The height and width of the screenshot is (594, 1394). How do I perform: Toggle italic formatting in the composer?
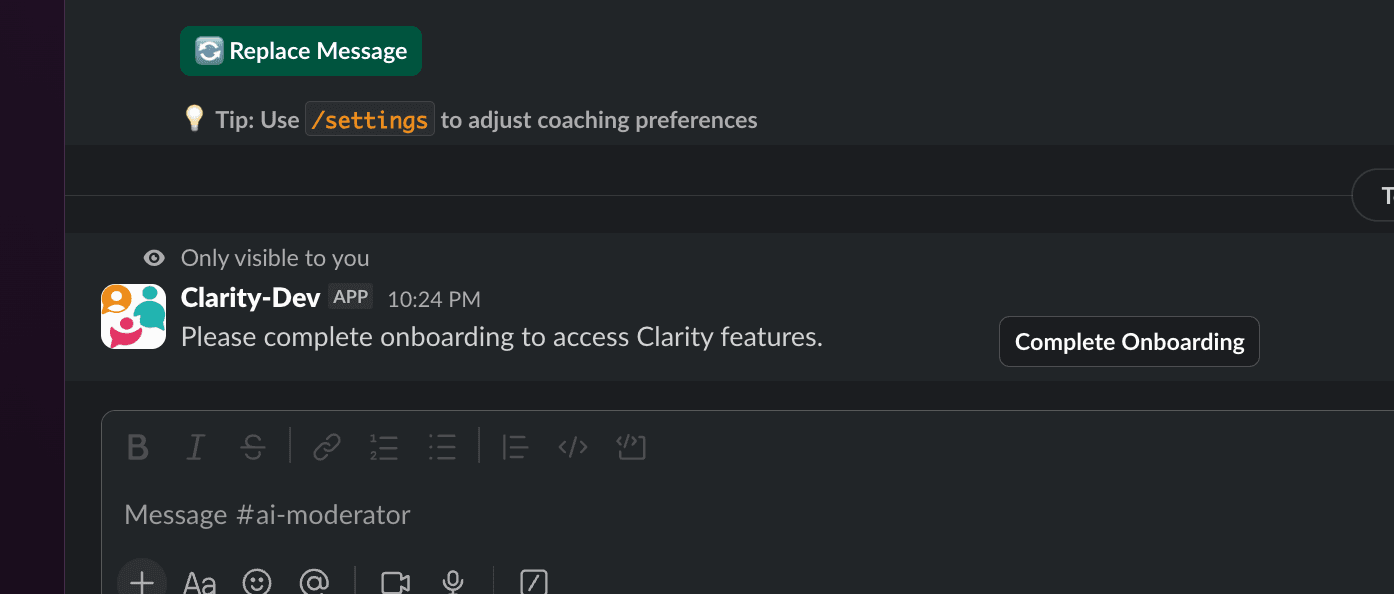(x=195, y=447)
